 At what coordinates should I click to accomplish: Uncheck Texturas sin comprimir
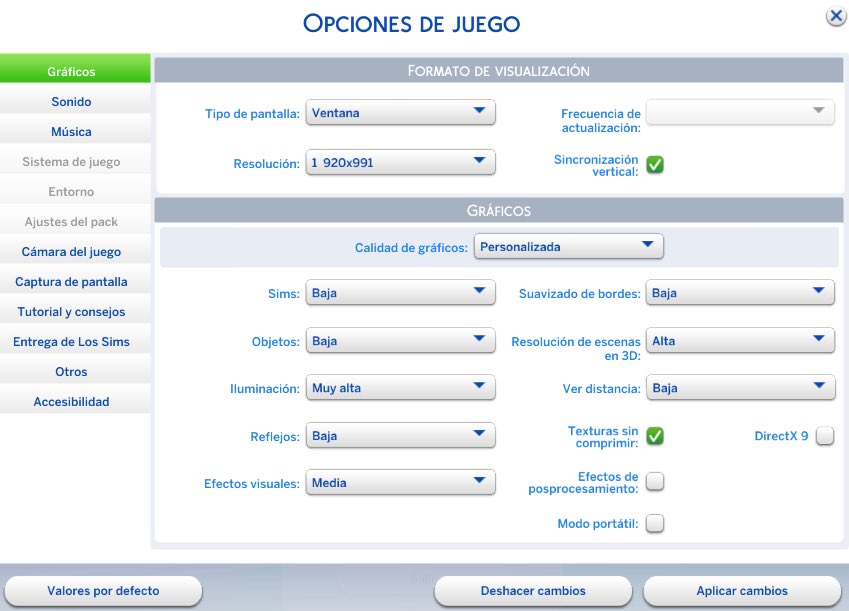coord(655,436)
